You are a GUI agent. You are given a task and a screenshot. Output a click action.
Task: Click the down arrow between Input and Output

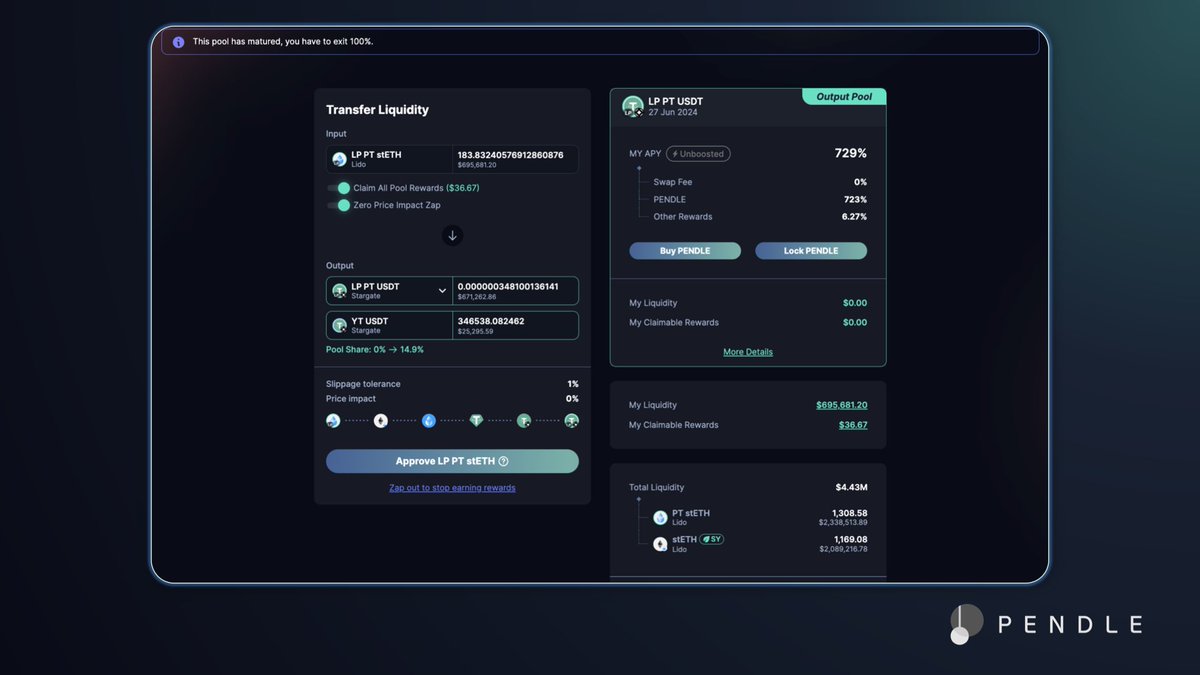pyautogui.click(x=452, y=236)
